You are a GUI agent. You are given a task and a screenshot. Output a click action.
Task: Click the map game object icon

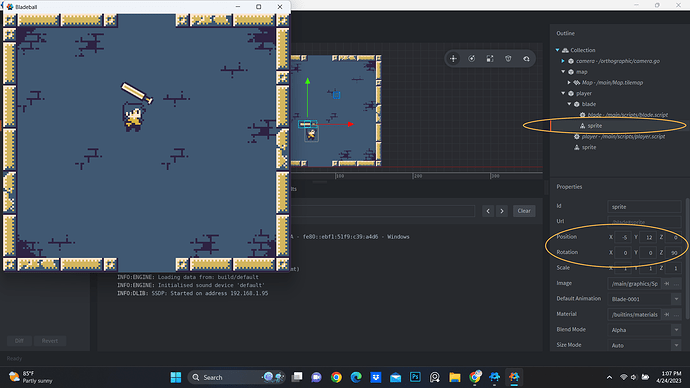[x=571, y=72]
